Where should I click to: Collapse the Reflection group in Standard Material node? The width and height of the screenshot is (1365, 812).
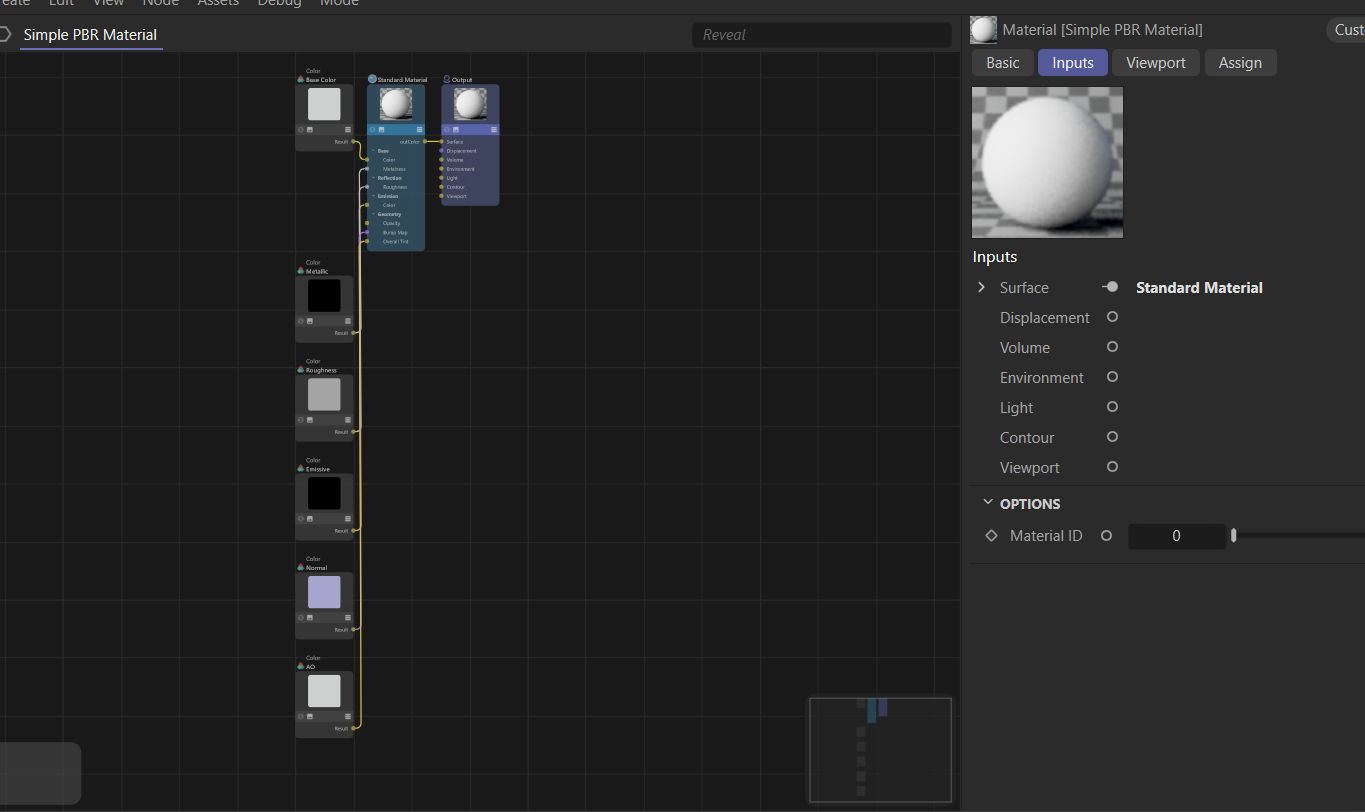point(373,178)
